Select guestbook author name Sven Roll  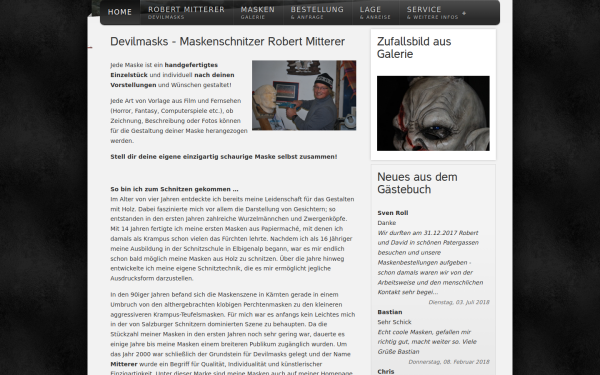click(393, 213)
